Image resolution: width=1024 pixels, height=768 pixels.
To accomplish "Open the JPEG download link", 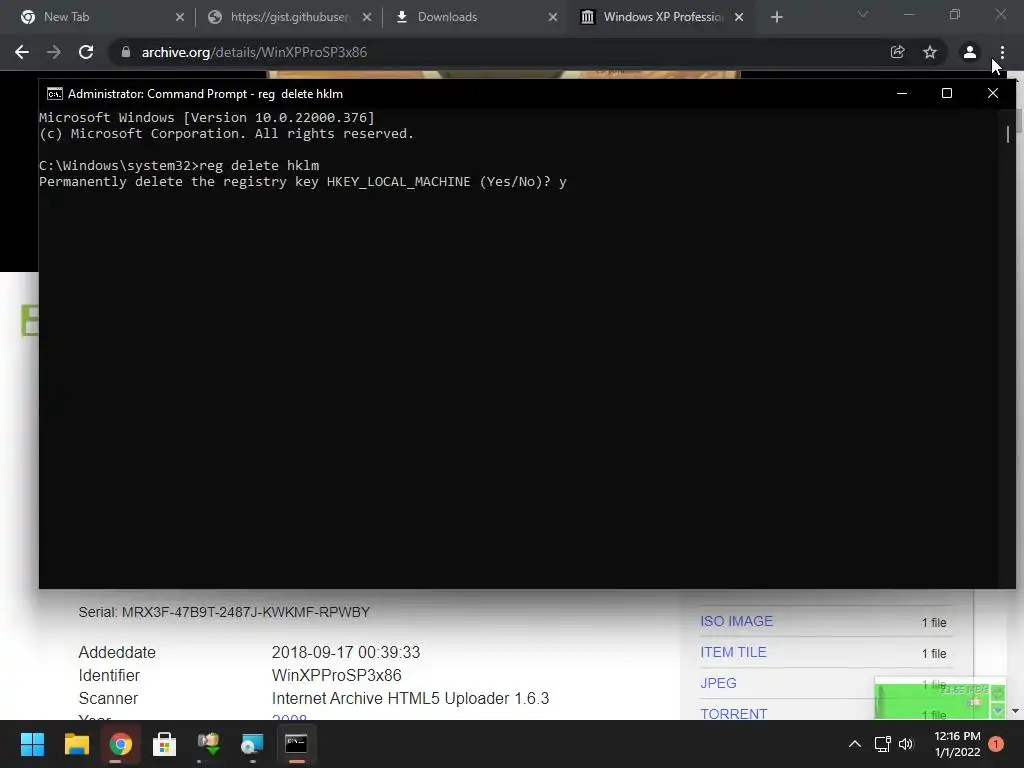I will tap(718, 683).
